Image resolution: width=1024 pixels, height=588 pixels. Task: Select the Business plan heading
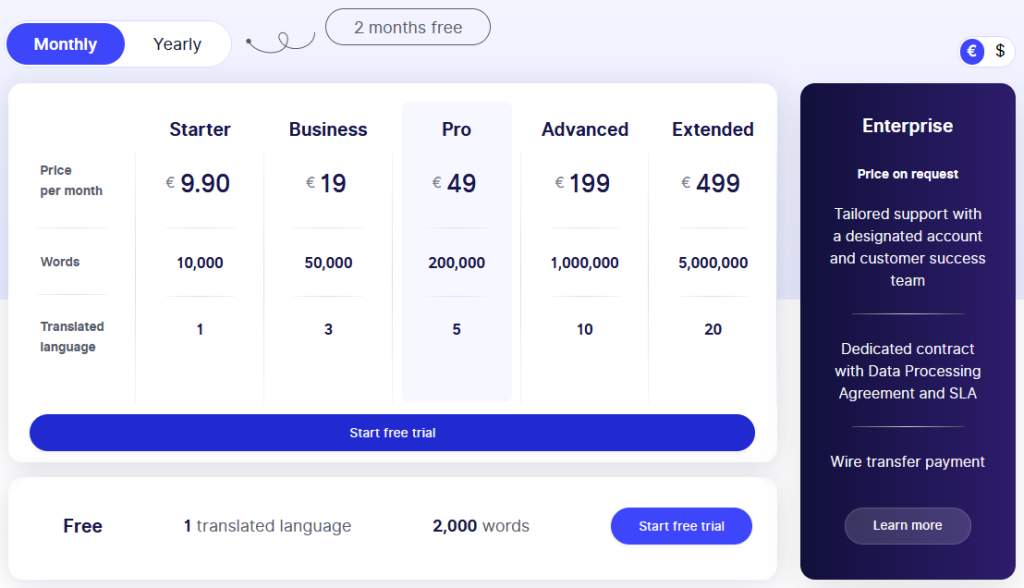pos(328,129)
